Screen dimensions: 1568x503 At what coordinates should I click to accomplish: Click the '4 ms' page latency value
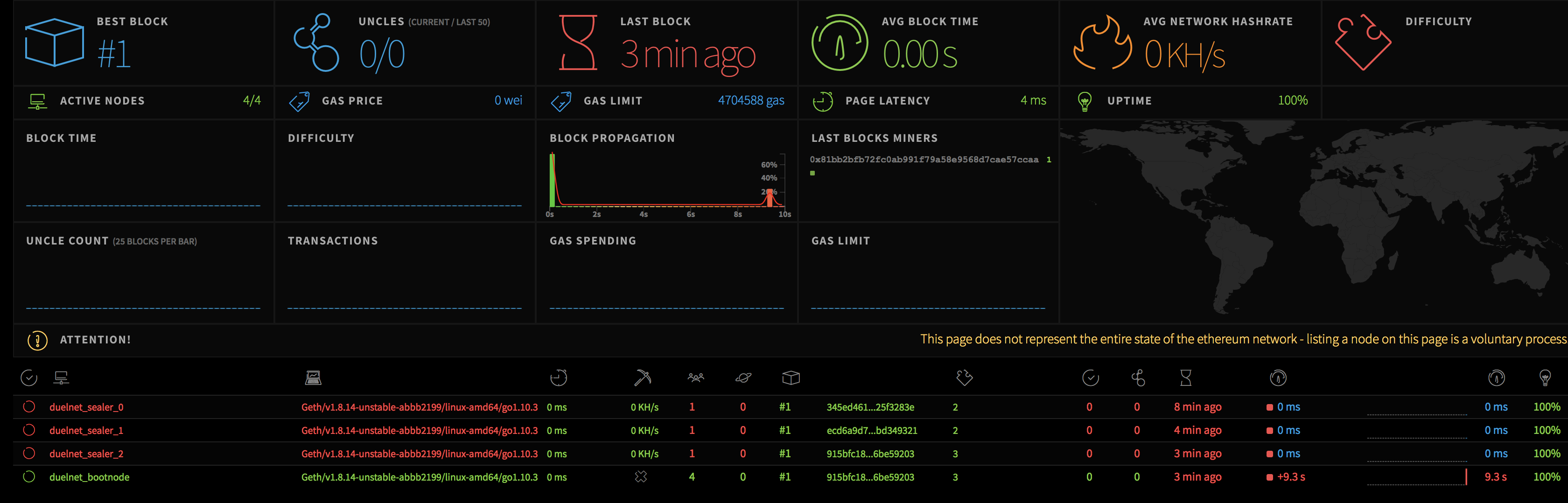point(1034,100)
